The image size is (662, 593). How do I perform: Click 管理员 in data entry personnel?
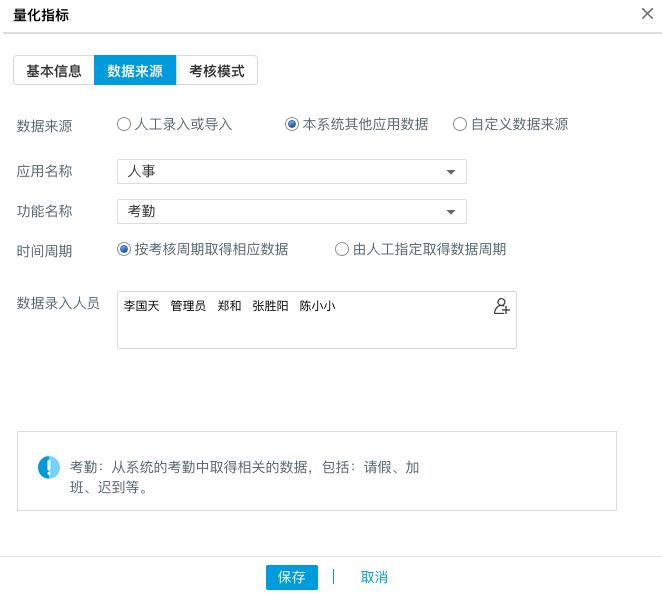point(188,306)
